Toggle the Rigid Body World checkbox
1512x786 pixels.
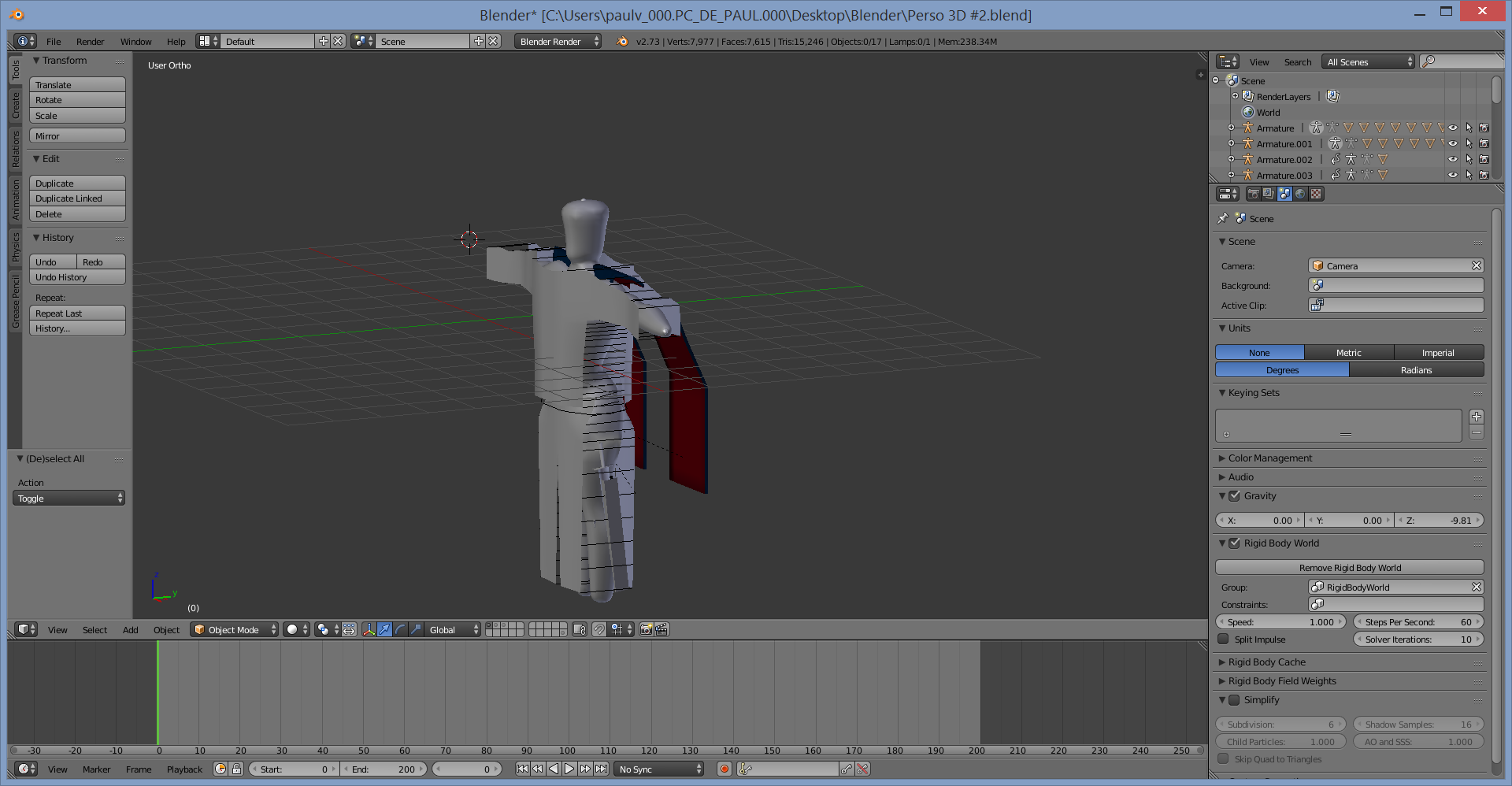pos(1234,543)
